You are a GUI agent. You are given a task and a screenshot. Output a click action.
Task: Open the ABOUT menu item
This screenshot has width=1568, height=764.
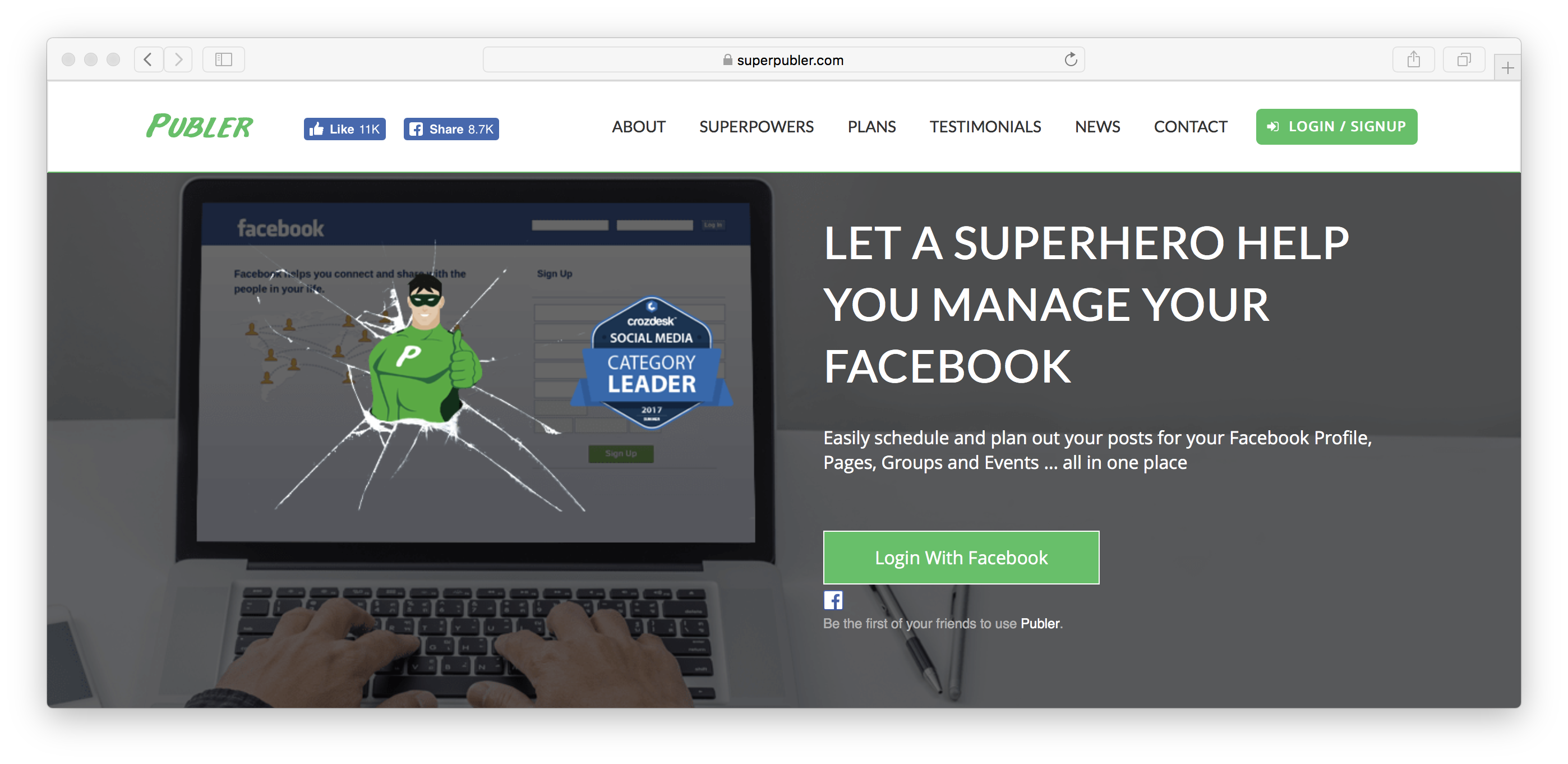point(639,127)
